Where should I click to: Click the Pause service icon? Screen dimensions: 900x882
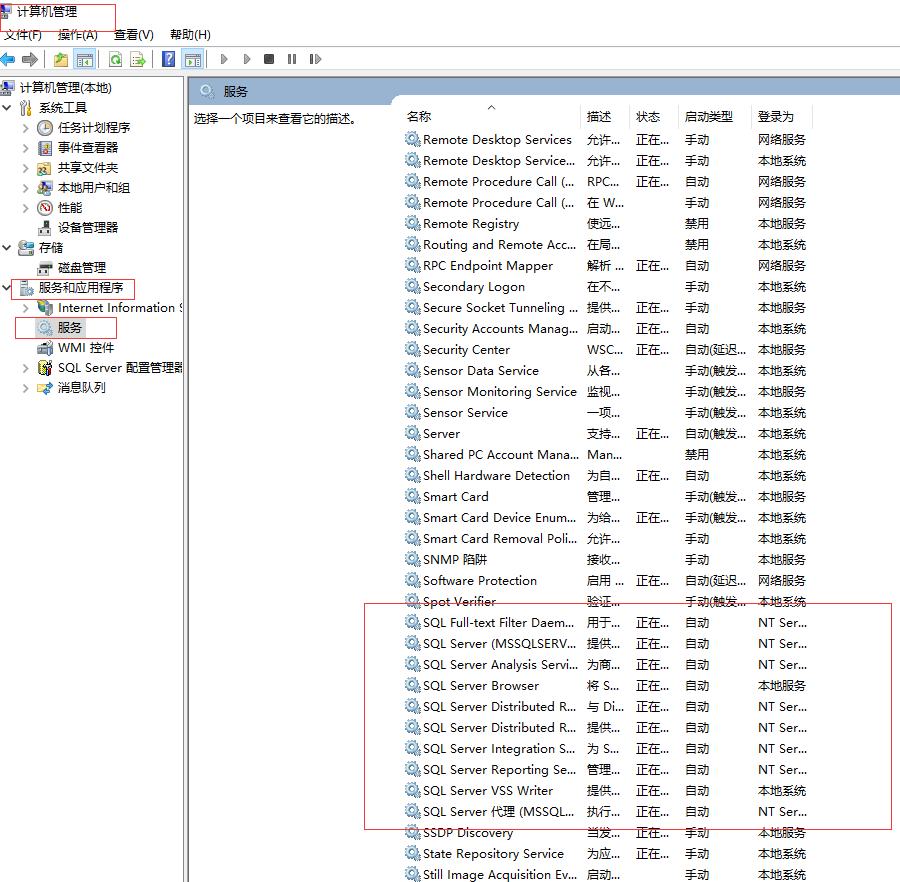(292, 59)
